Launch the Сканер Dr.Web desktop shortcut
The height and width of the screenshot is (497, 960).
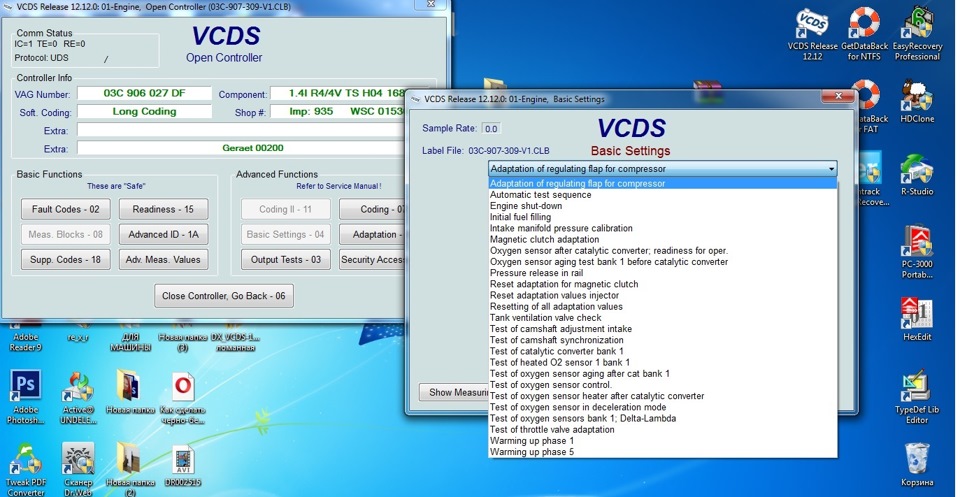78,470
